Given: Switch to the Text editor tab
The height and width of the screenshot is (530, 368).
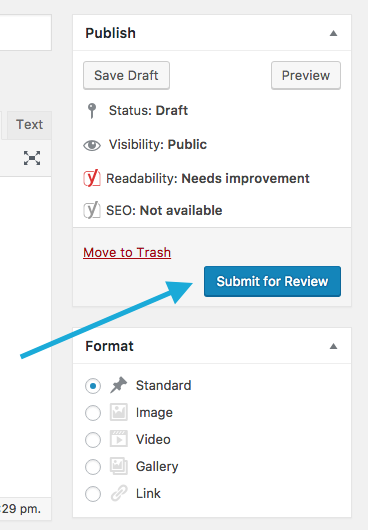Looking at the screenshot, I should tap(29, 125).
